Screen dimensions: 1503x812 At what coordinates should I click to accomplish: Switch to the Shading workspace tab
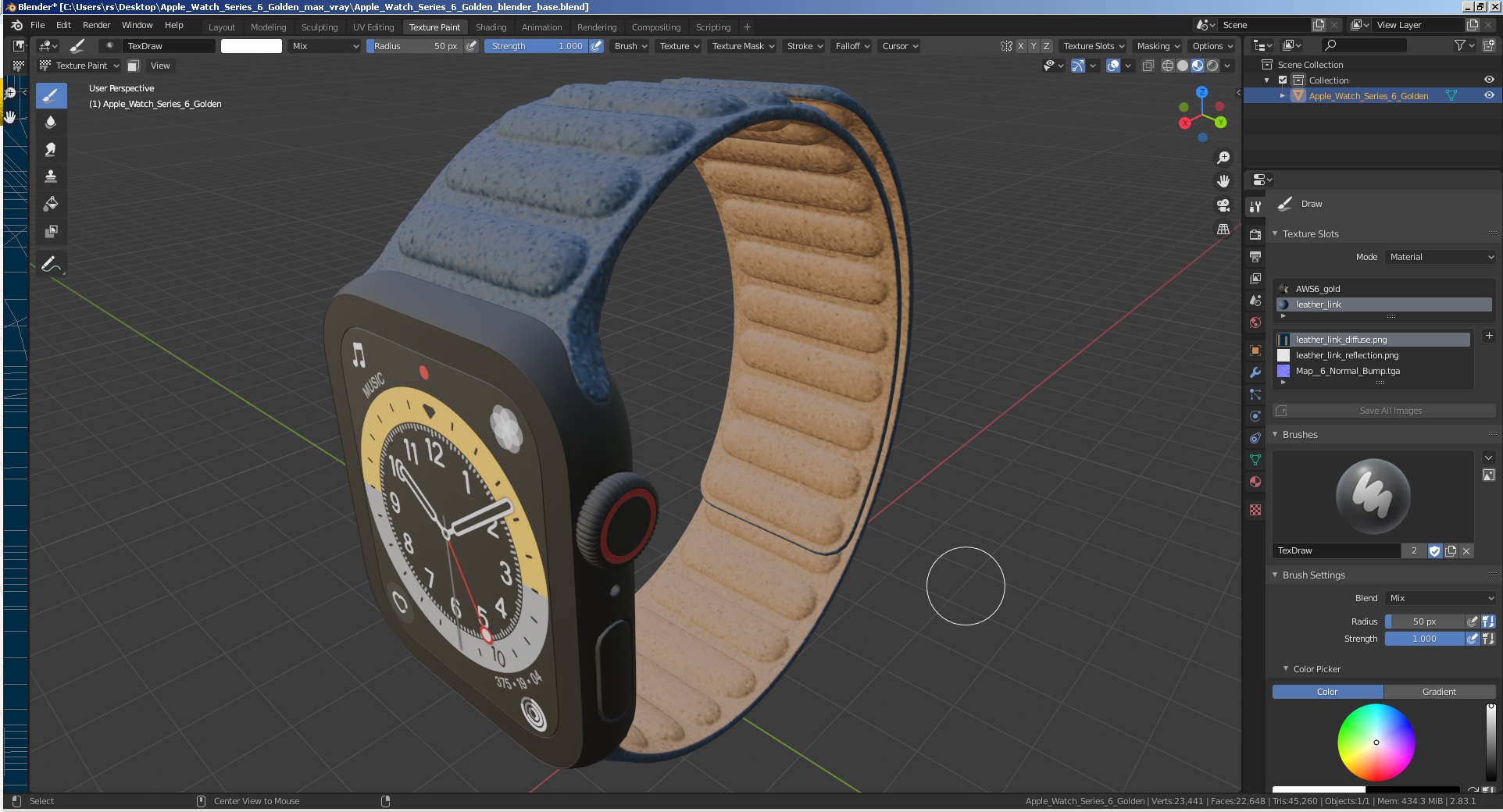point(491,27)
